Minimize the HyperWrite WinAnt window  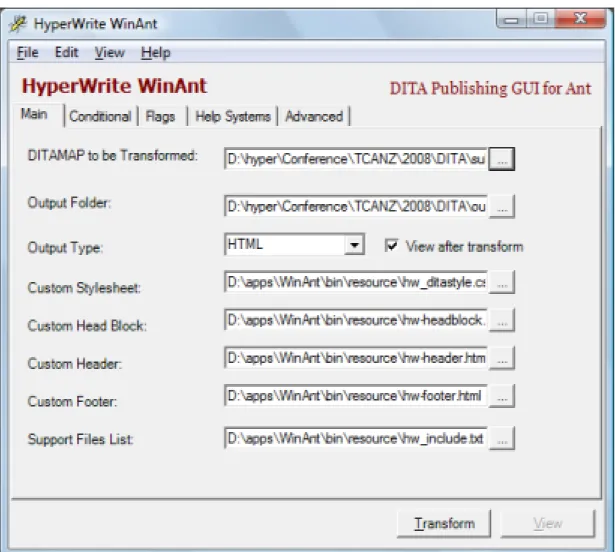(511, 19)
